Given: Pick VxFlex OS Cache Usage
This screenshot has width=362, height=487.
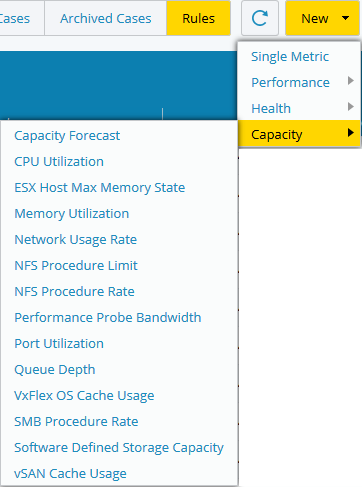Looking at the screenshot, I should click(84, 396).
